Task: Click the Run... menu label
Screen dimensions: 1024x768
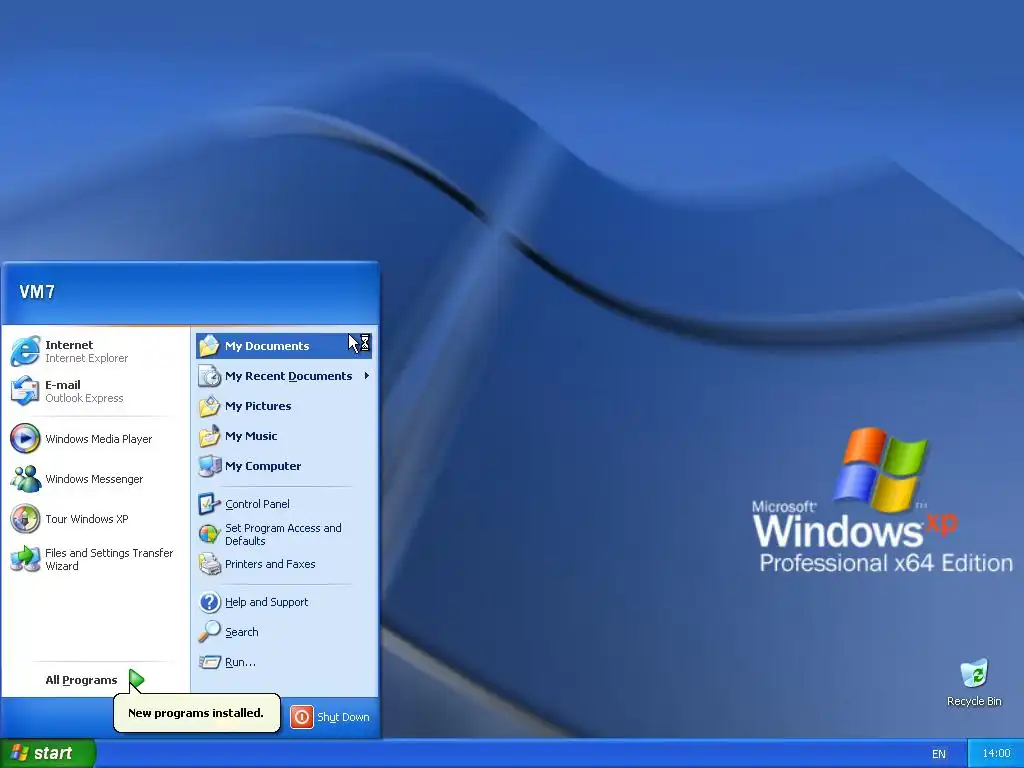Action: [x=240, y=662]
